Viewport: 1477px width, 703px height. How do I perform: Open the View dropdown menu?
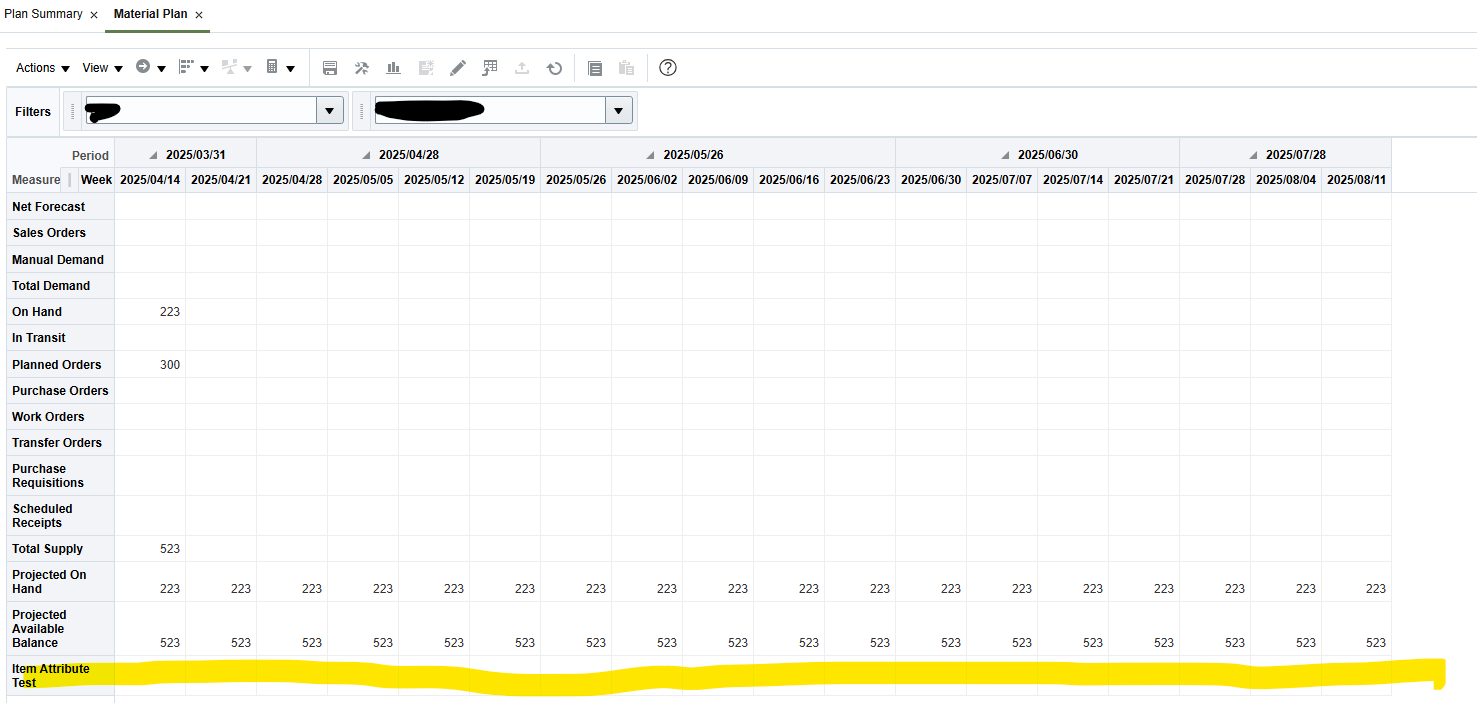coord(102,68)
